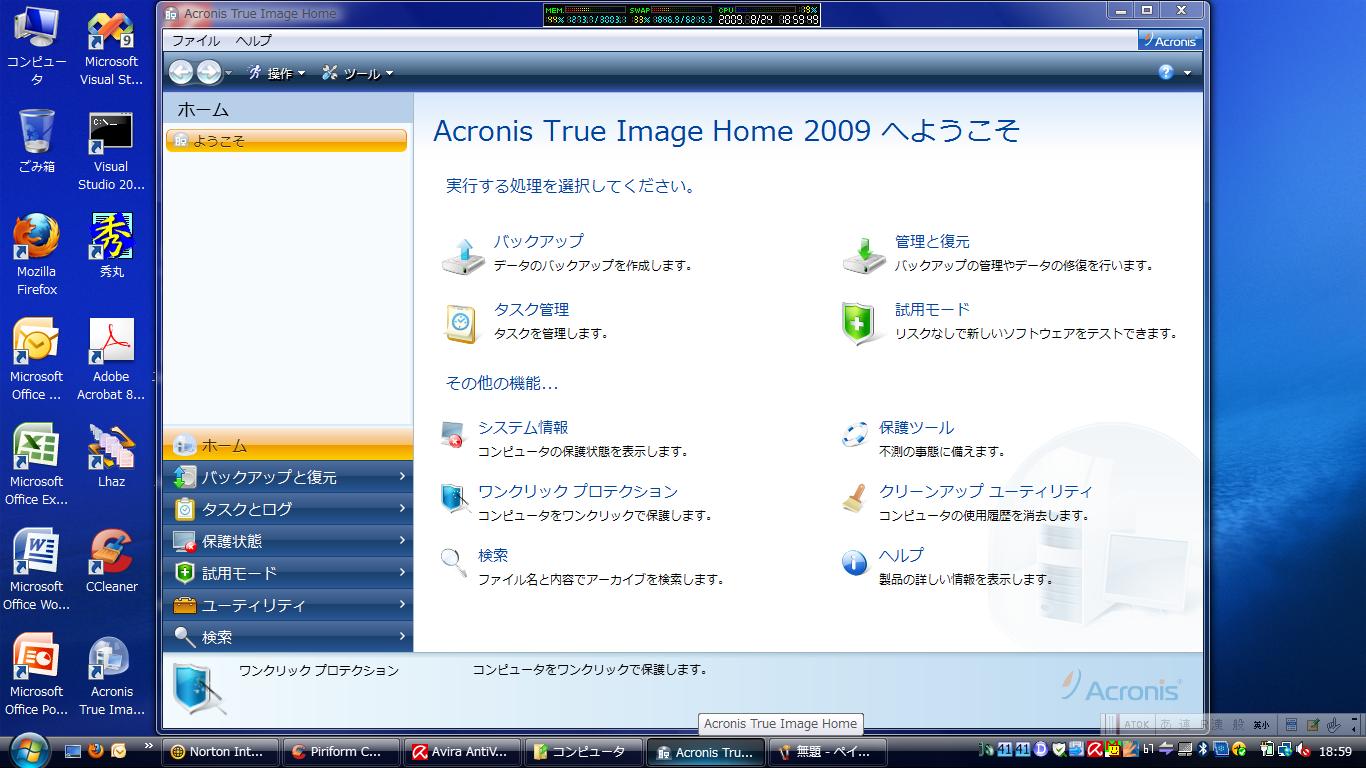Screen dimensions: 1366x768
Task: Open the ファイル menu
Action: click(x=196, y=41)
